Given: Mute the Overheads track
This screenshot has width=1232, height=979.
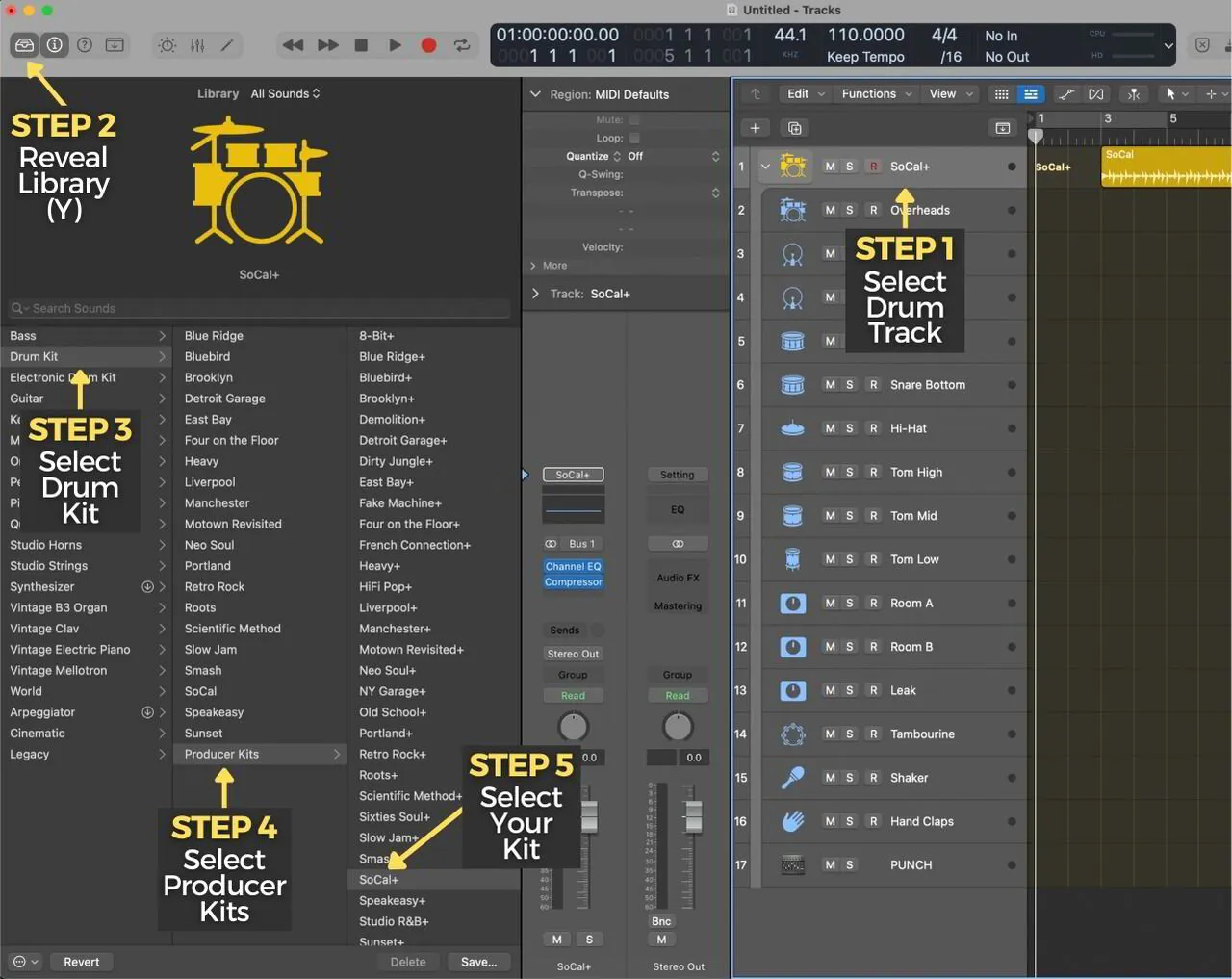Looking at the screenshot, I should 830,209.
